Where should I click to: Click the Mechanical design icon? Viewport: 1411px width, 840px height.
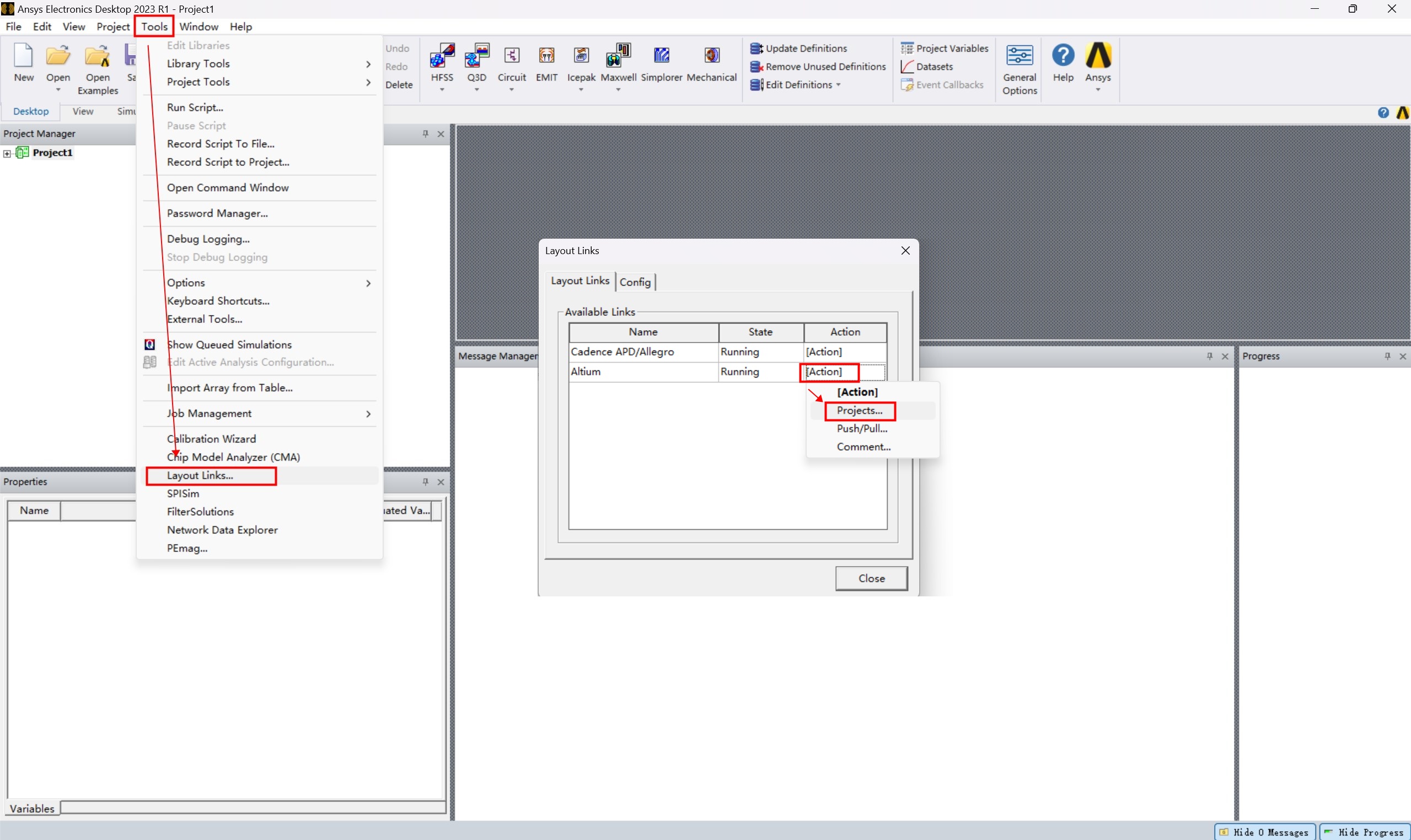pyautogui.click(x=711, y=57)
